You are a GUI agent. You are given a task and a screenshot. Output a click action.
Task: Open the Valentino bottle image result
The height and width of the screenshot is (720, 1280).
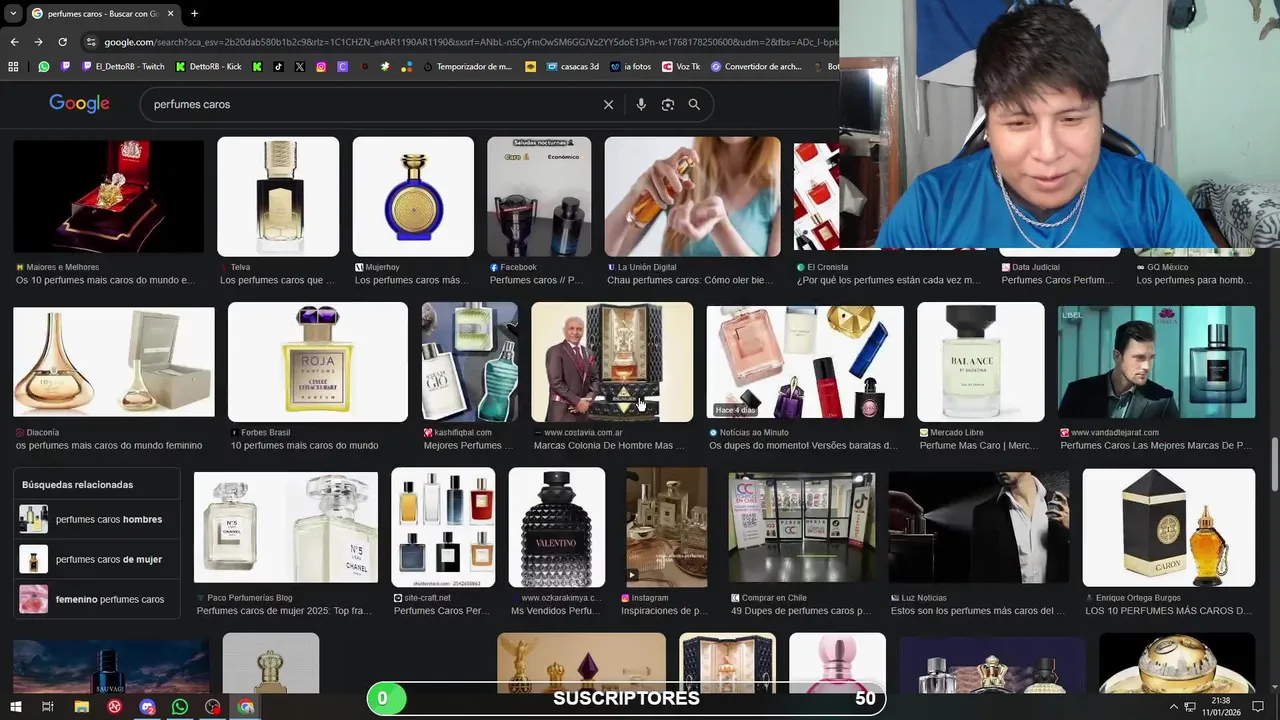[x=557, y=527]
